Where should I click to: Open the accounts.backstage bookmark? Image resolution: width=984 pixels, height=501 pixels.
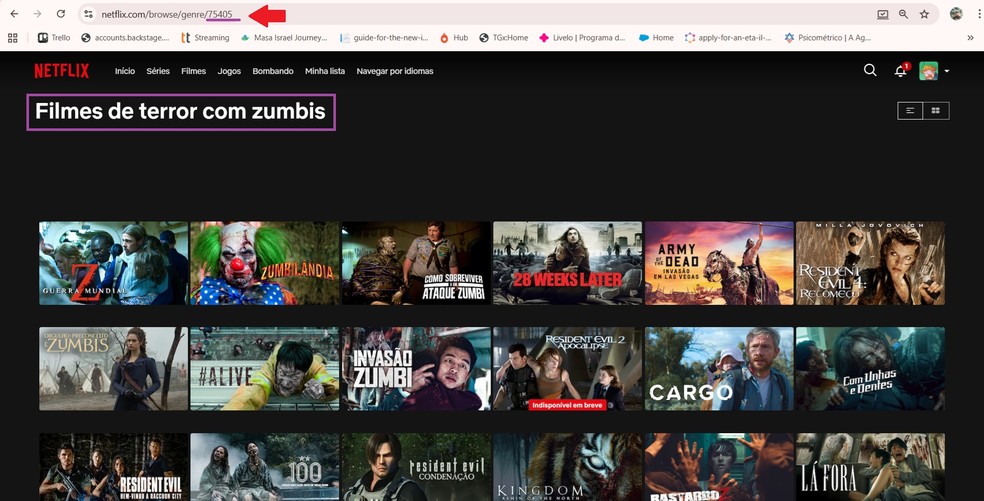(x=126, y=38)
